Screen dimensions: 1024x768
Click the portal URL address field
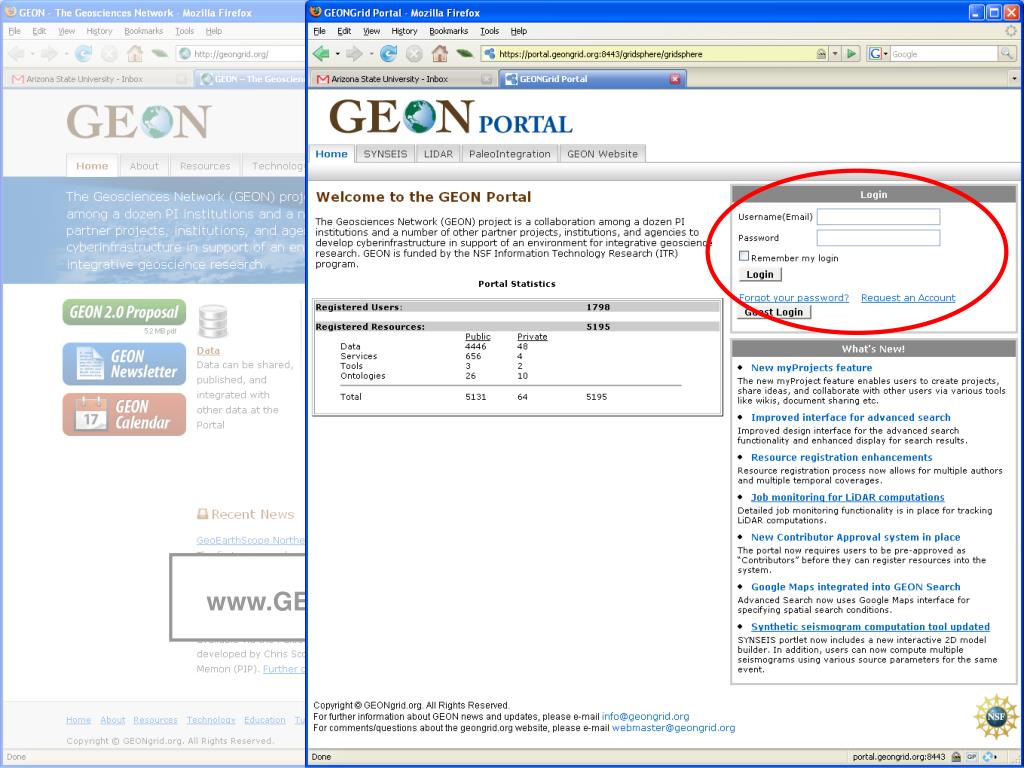tap(655, 54)
